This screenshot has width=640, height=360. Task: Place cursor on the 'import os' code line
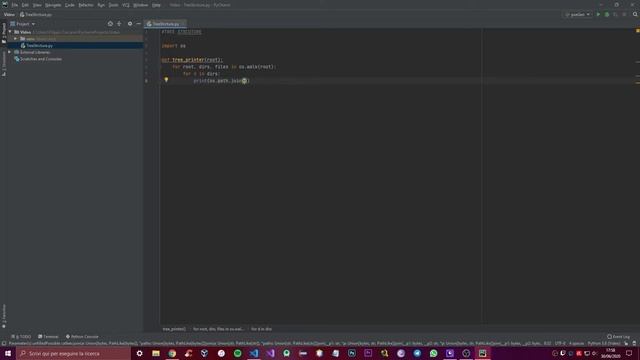(174, 46)
